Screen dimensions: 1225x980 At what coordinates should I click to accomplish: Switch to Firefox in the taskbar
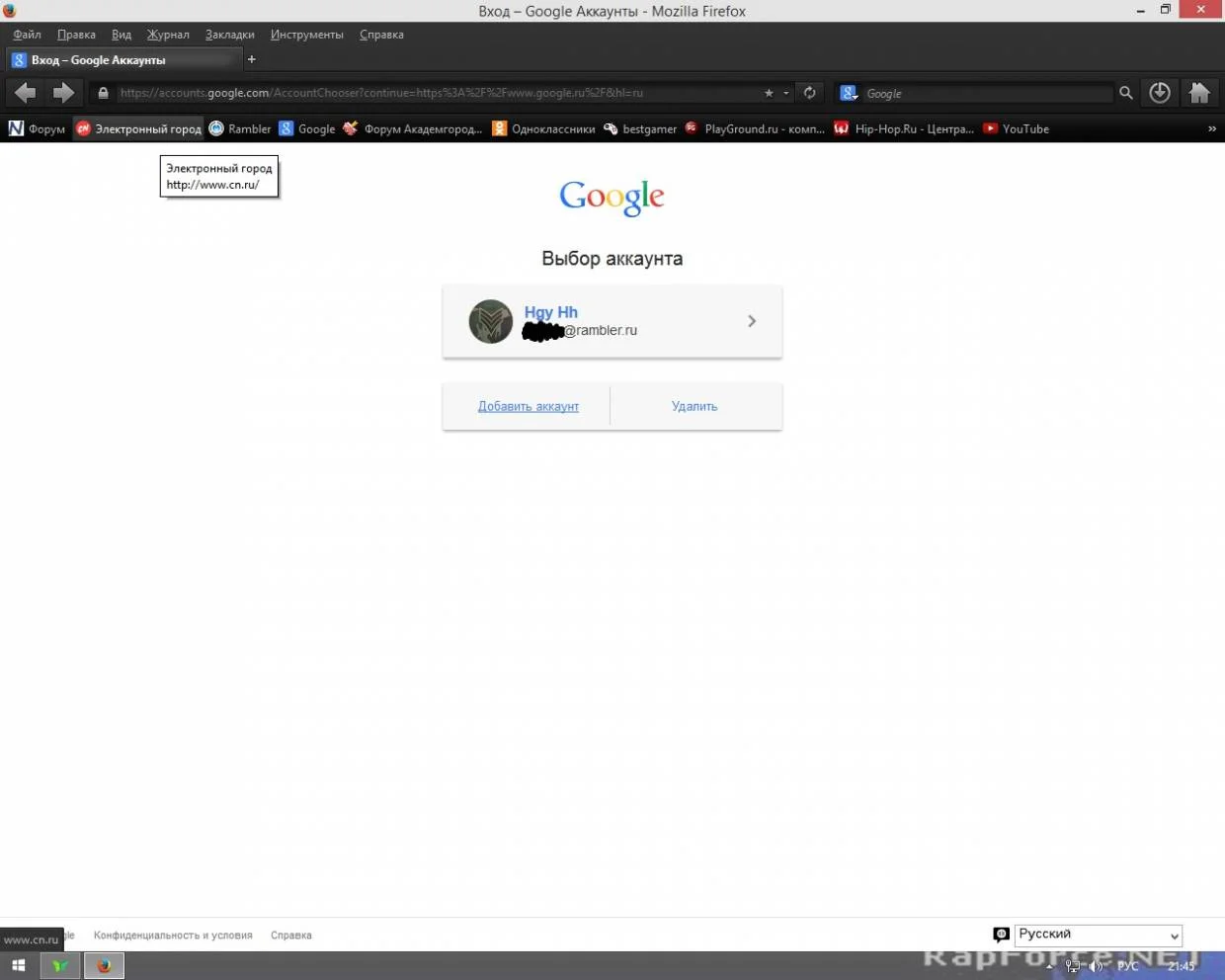pos(104,965)
